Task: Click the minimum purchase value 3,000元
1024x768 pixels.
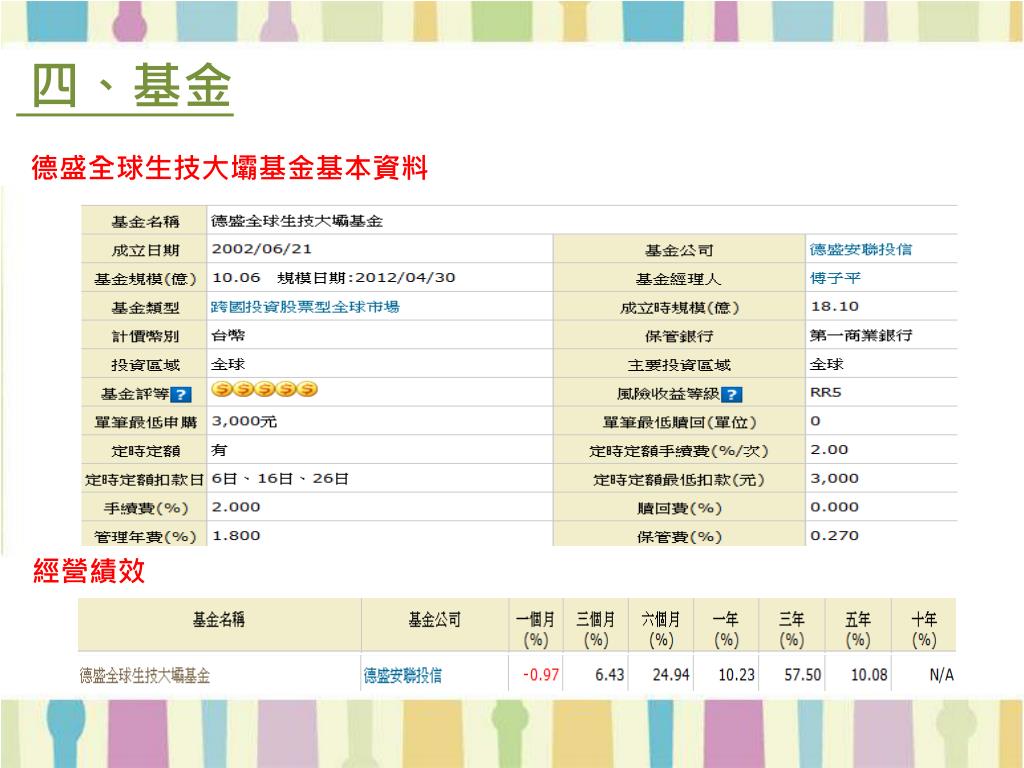Action: [244, 421]
